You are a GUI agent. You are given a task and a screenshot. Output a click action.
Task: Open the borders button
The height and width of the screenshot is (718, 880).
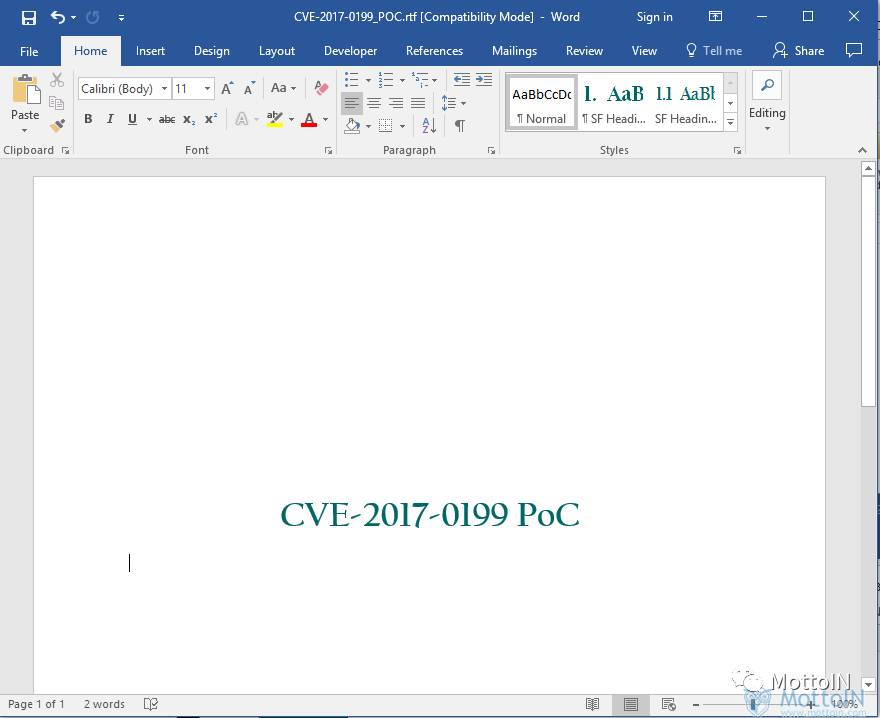coord(386,126)
